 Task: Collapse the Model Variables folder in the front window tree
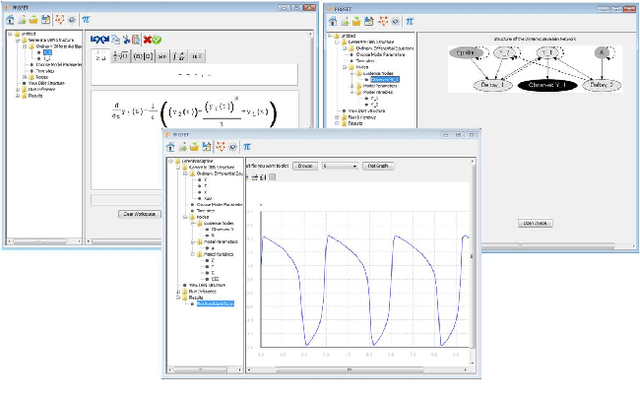pos(193,254)
